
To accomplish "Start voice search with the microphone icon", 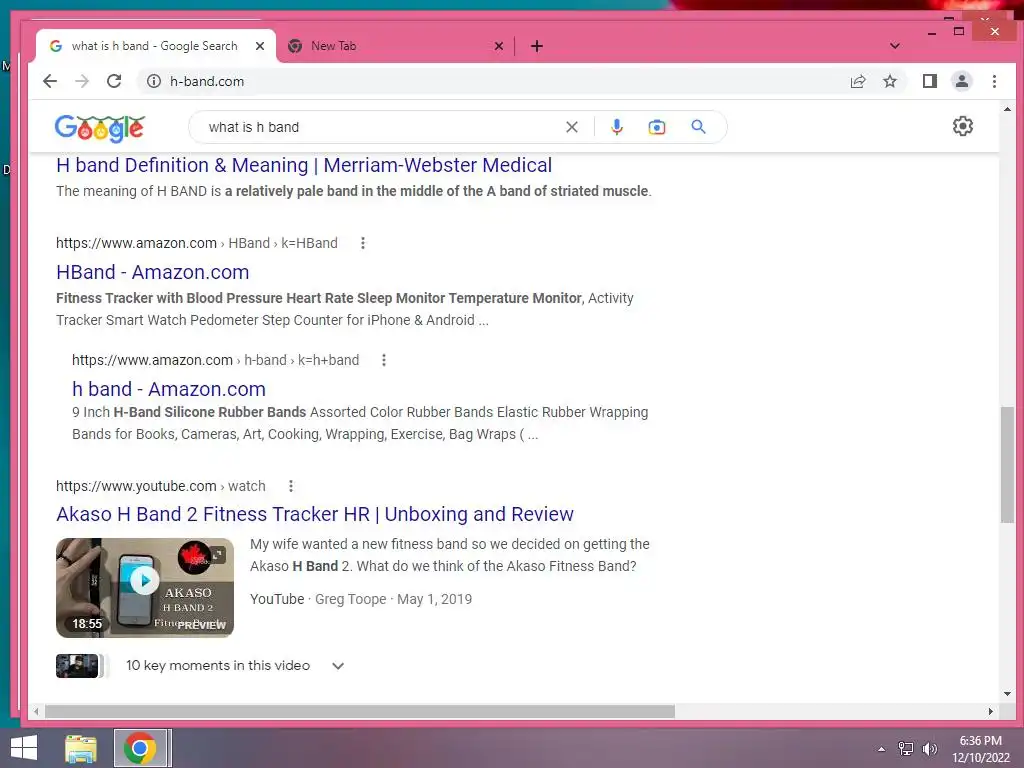I will click(x=616, y=127).
